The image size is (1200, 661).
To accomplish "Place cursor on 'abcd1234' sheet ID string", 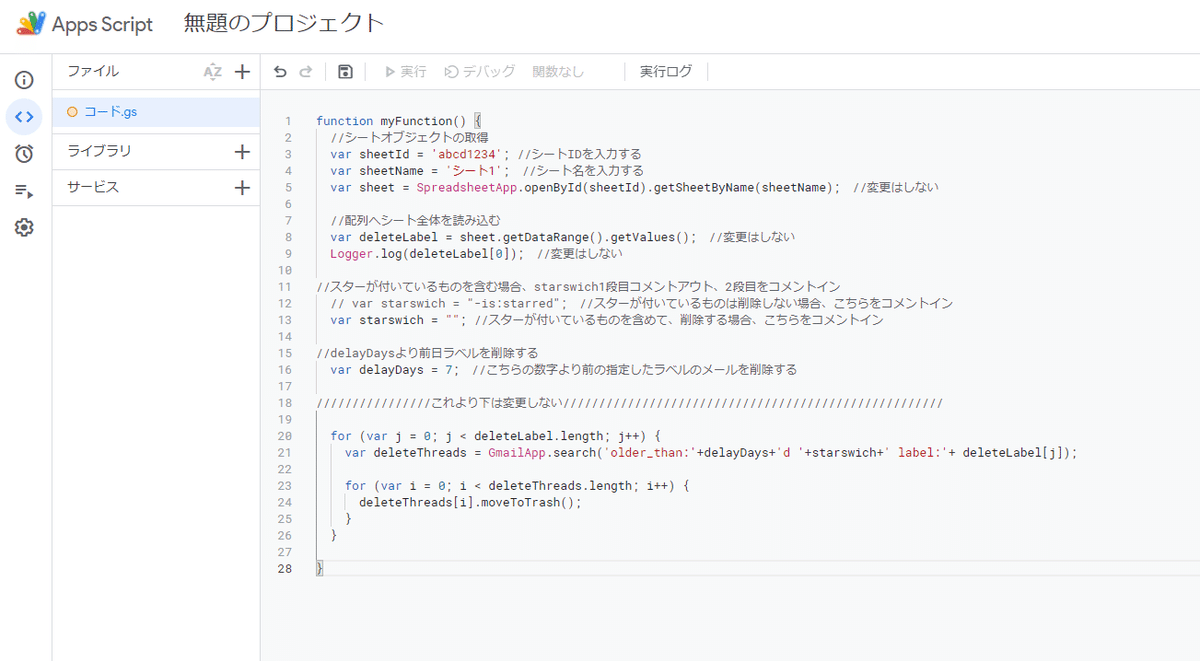I will (466, 154).
